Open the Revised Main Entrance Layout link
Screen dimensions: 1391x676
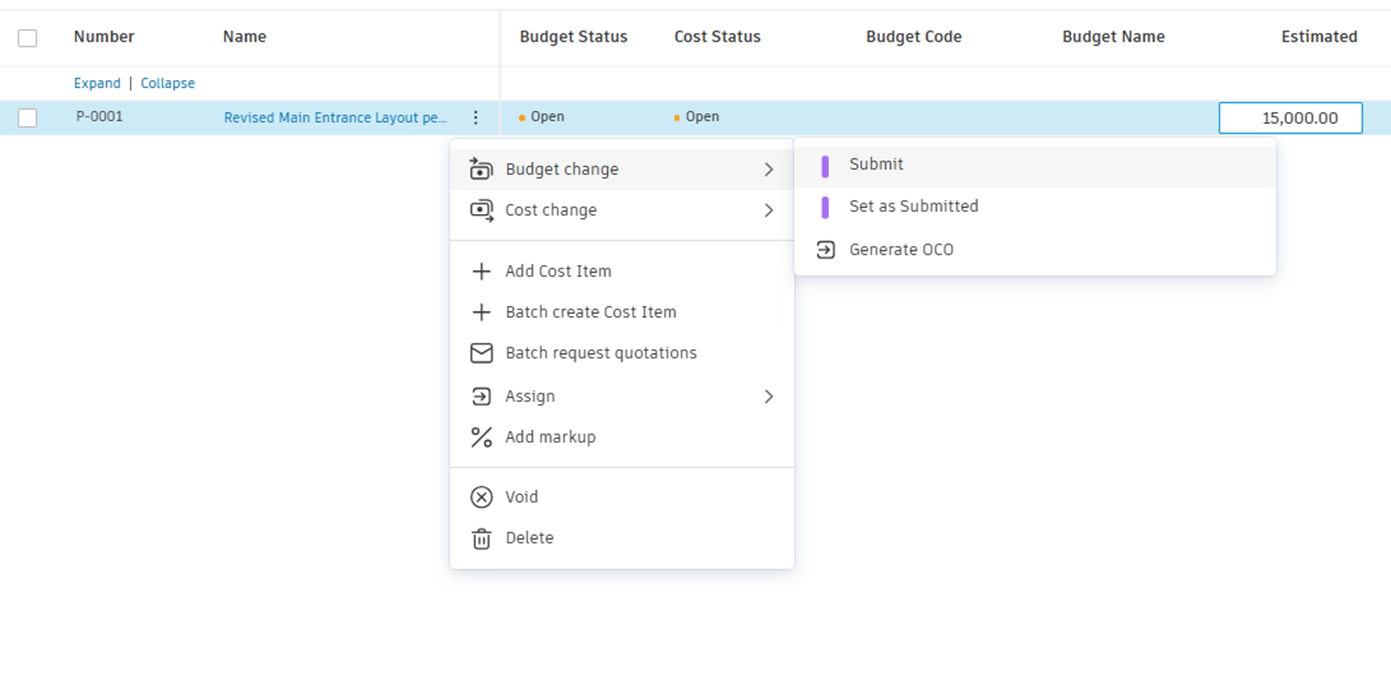(335, 117)
